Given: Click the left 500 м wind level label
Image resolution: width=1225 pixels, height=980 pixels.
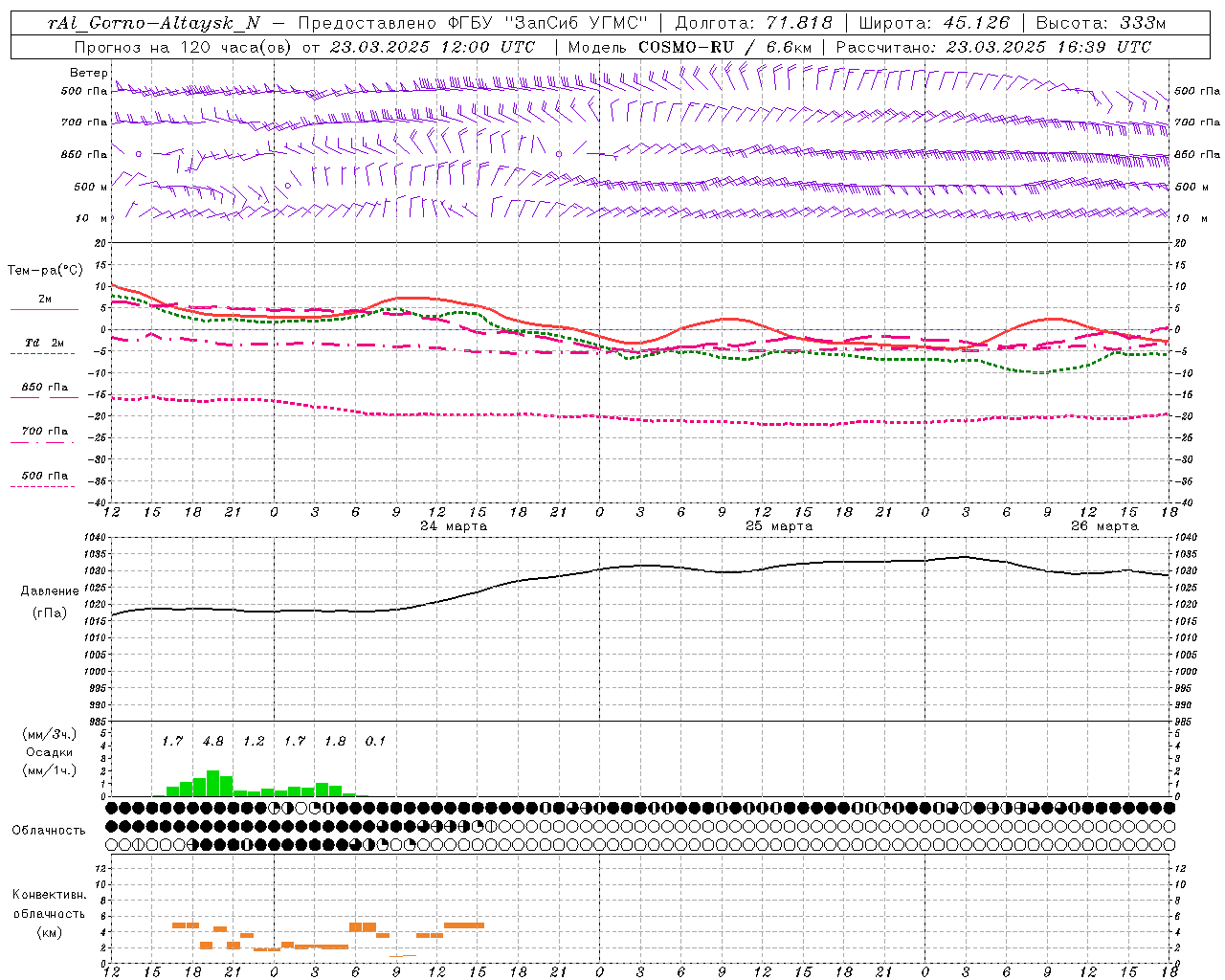Looking at the screenshot, I should point(90,187).
